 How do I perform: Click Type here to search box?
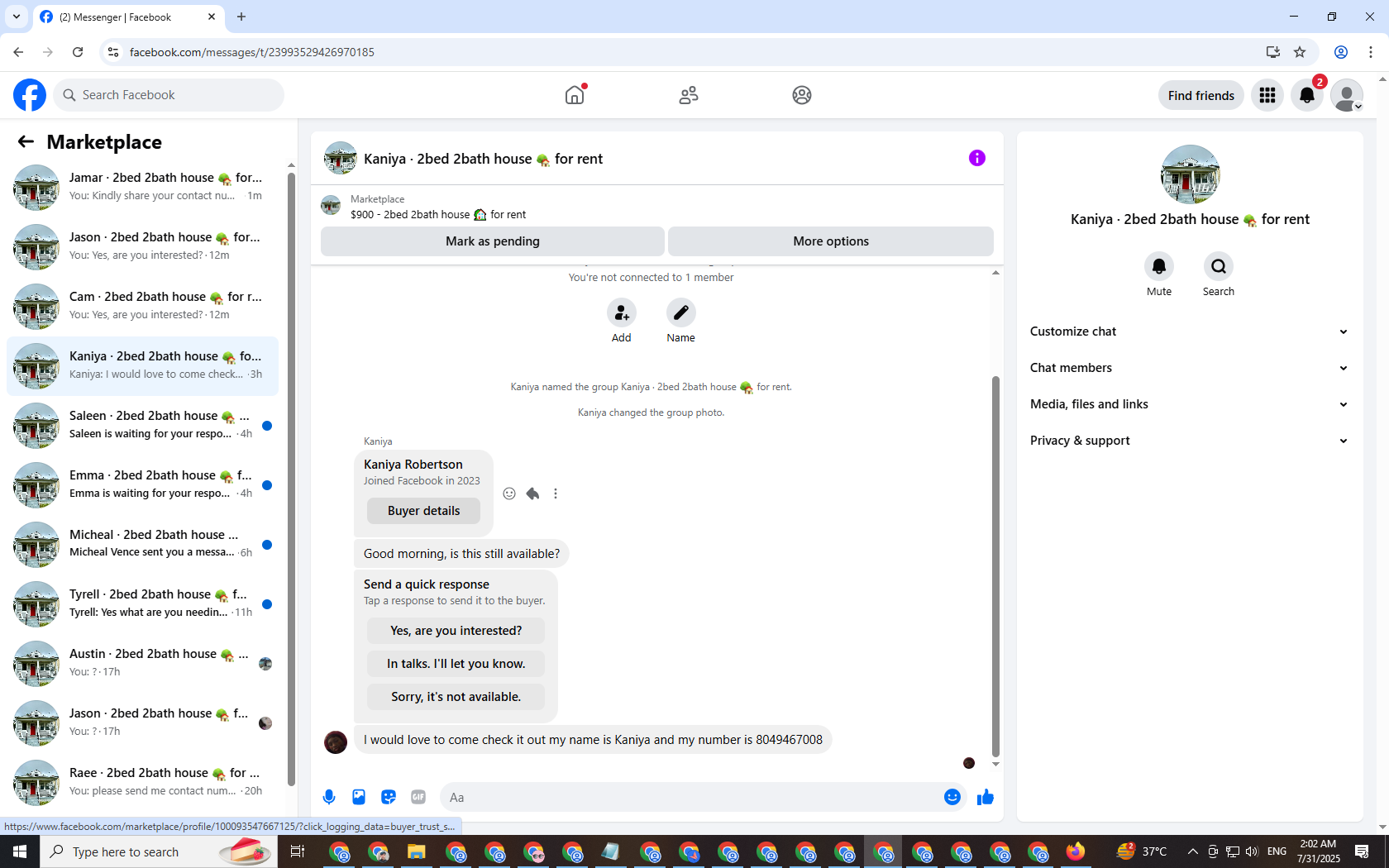(x=157, y=851)
